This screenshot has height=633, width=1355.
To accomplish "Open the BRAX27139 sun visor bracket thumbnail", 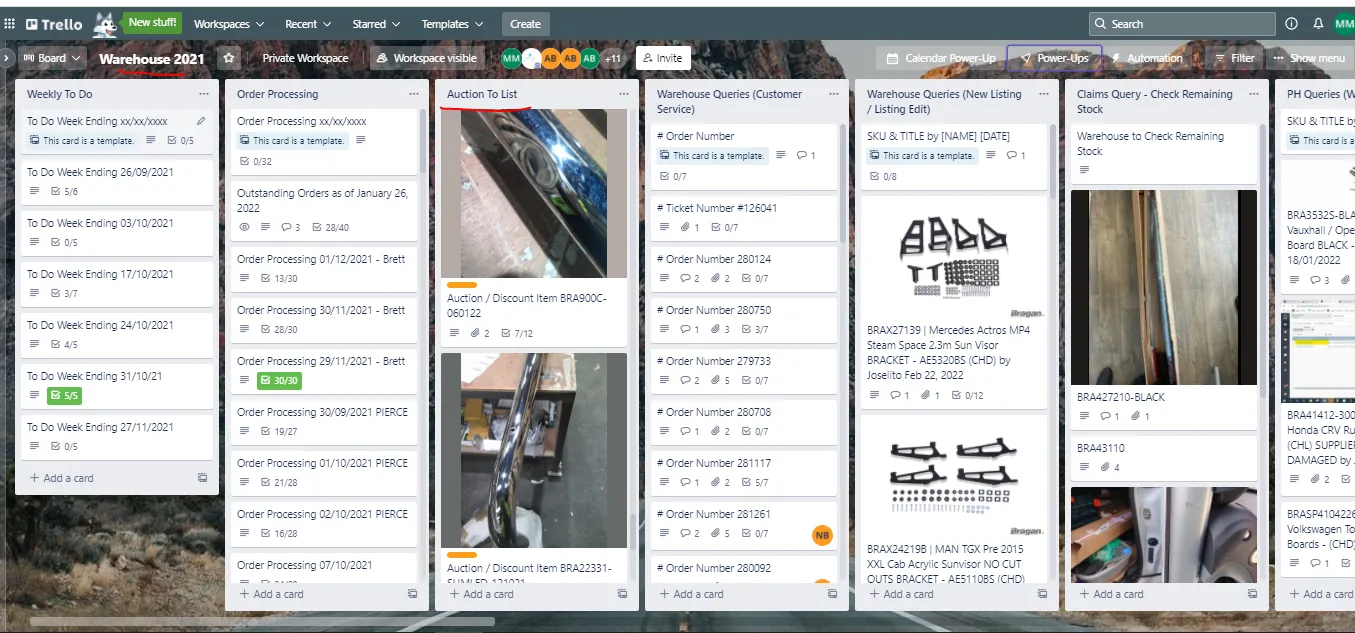I will point(953,256).
